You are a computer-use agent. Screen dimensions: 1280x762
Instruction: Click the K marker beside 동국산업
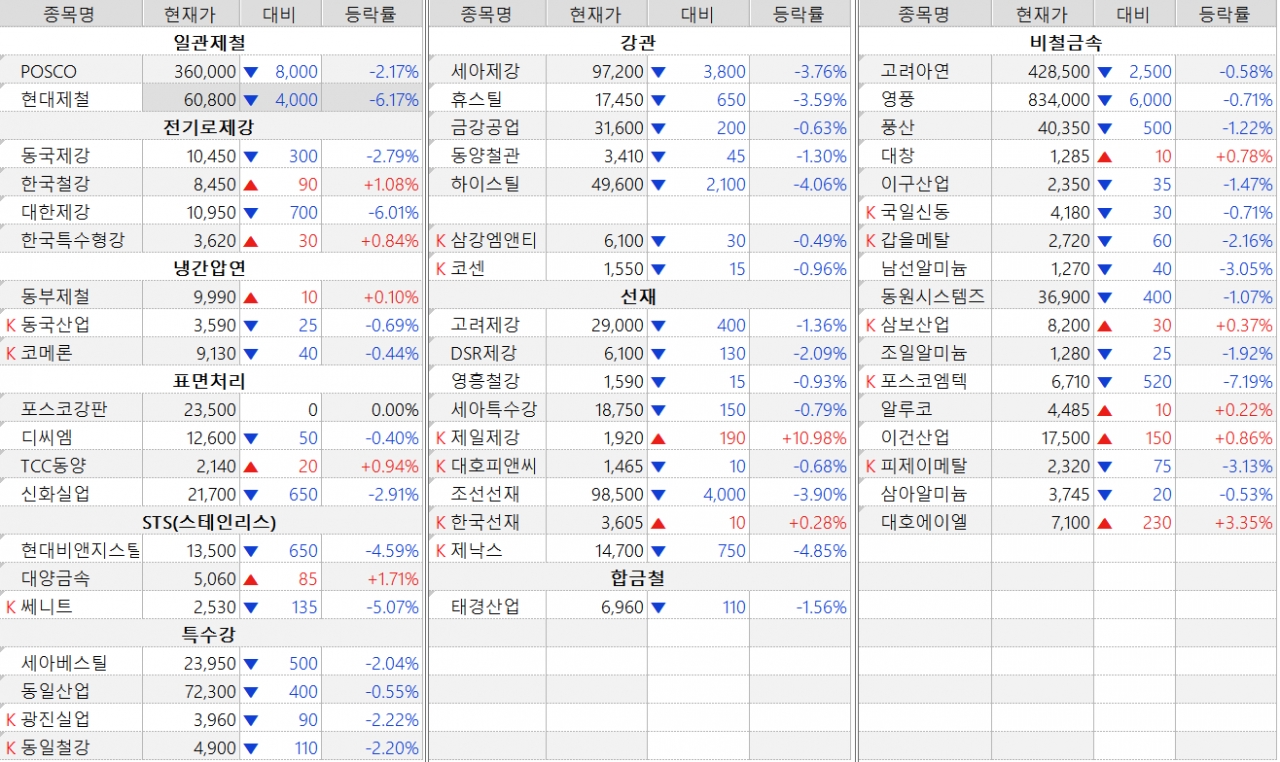[x=11, y=325]
